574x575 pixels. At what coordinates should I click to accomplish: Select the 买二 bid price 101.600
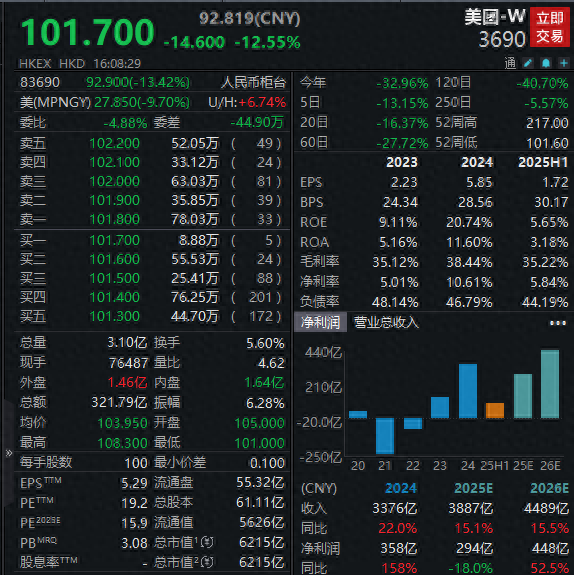(114, 259)
